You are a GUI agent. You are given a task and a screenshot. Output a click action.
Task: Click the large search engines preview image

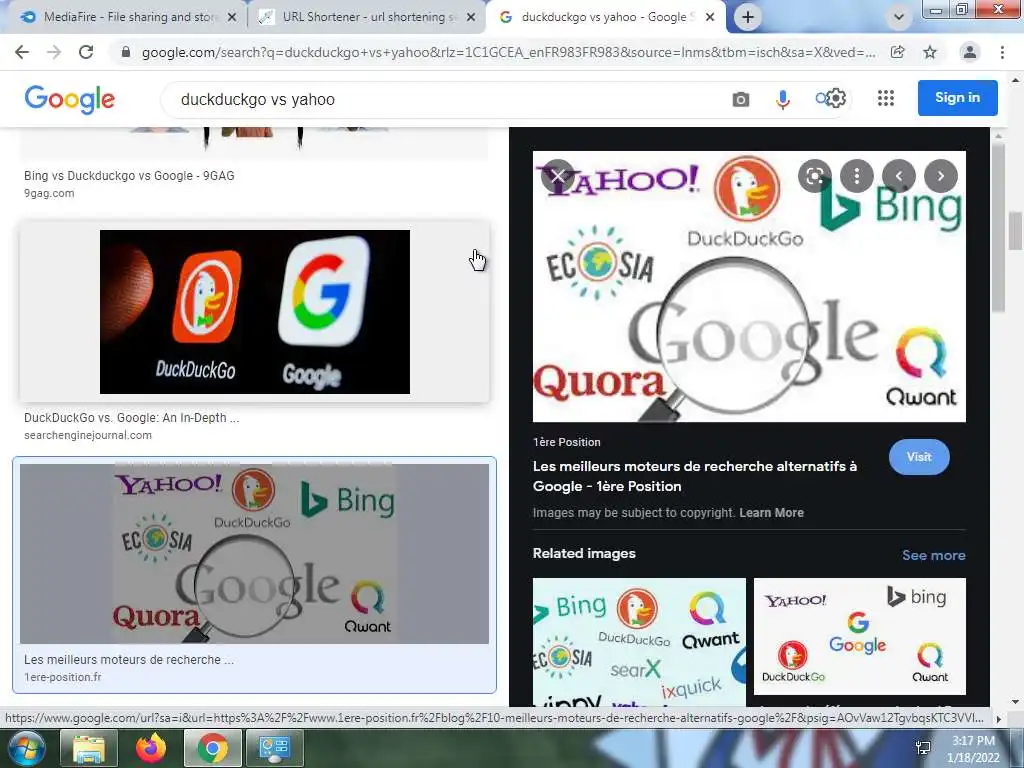749,287
